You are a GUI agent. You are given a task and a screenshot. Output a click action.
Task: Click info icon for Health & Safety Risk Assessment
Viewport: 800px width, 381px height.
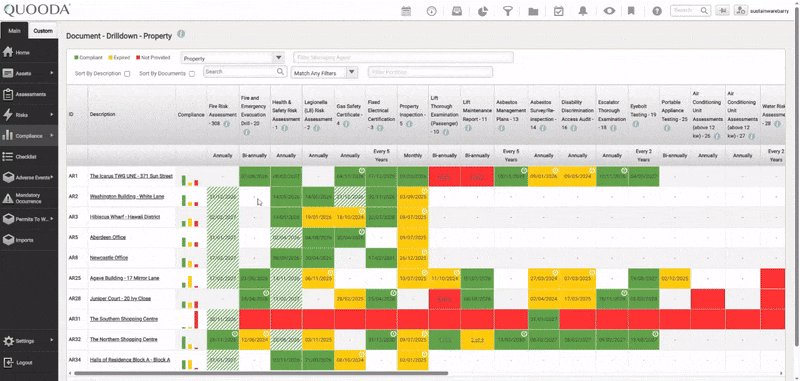point(285,128)
